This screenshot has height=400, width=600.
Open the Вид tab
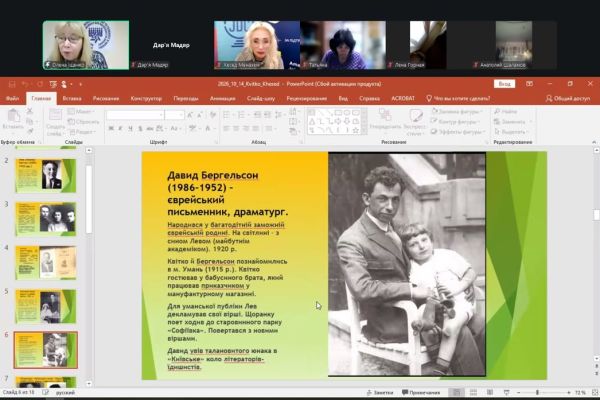pos(343,98)
